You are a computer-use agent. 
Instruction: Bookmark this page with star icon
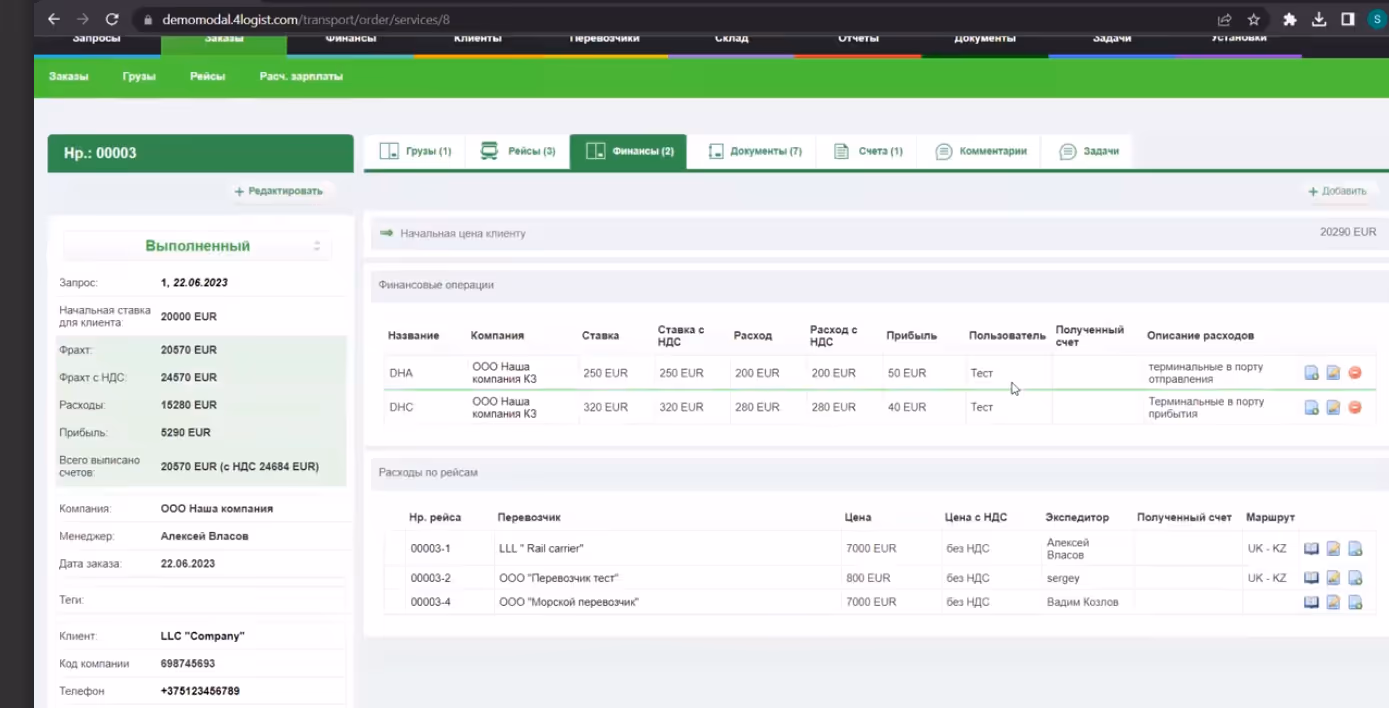1253,19
